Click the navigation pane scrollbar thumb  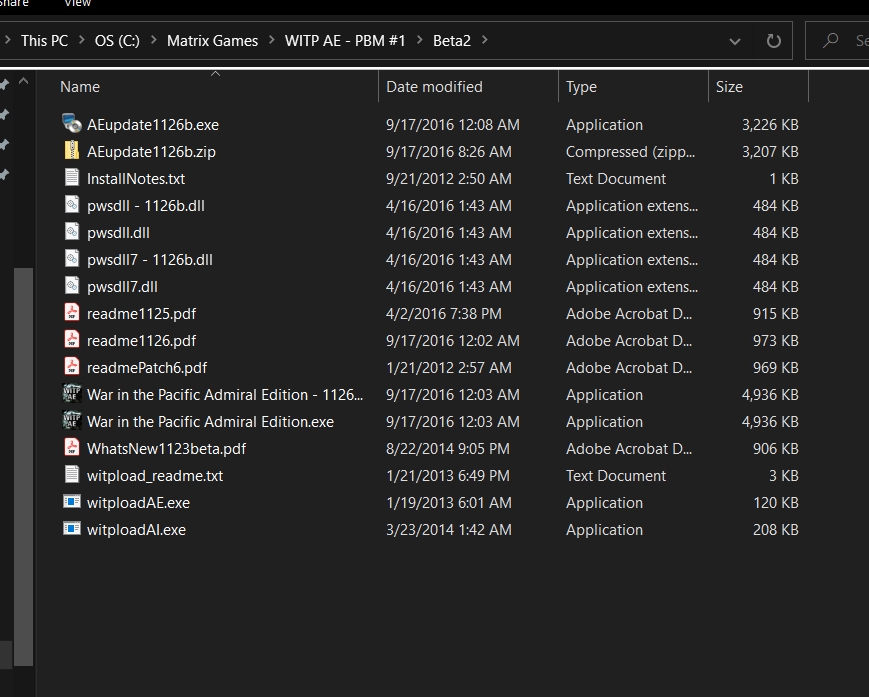(x=23, y=467)
